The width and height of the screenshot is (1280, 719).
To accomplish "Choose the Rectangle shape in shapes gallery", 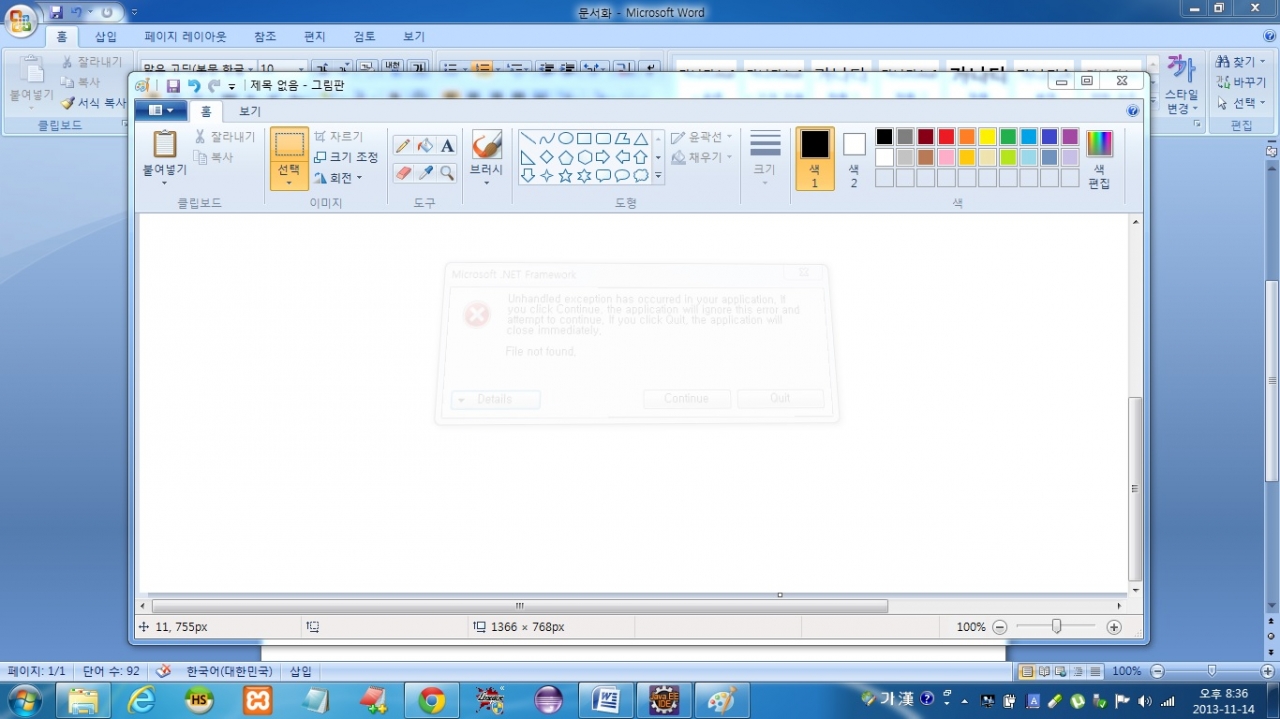I will tap(584, 139).
